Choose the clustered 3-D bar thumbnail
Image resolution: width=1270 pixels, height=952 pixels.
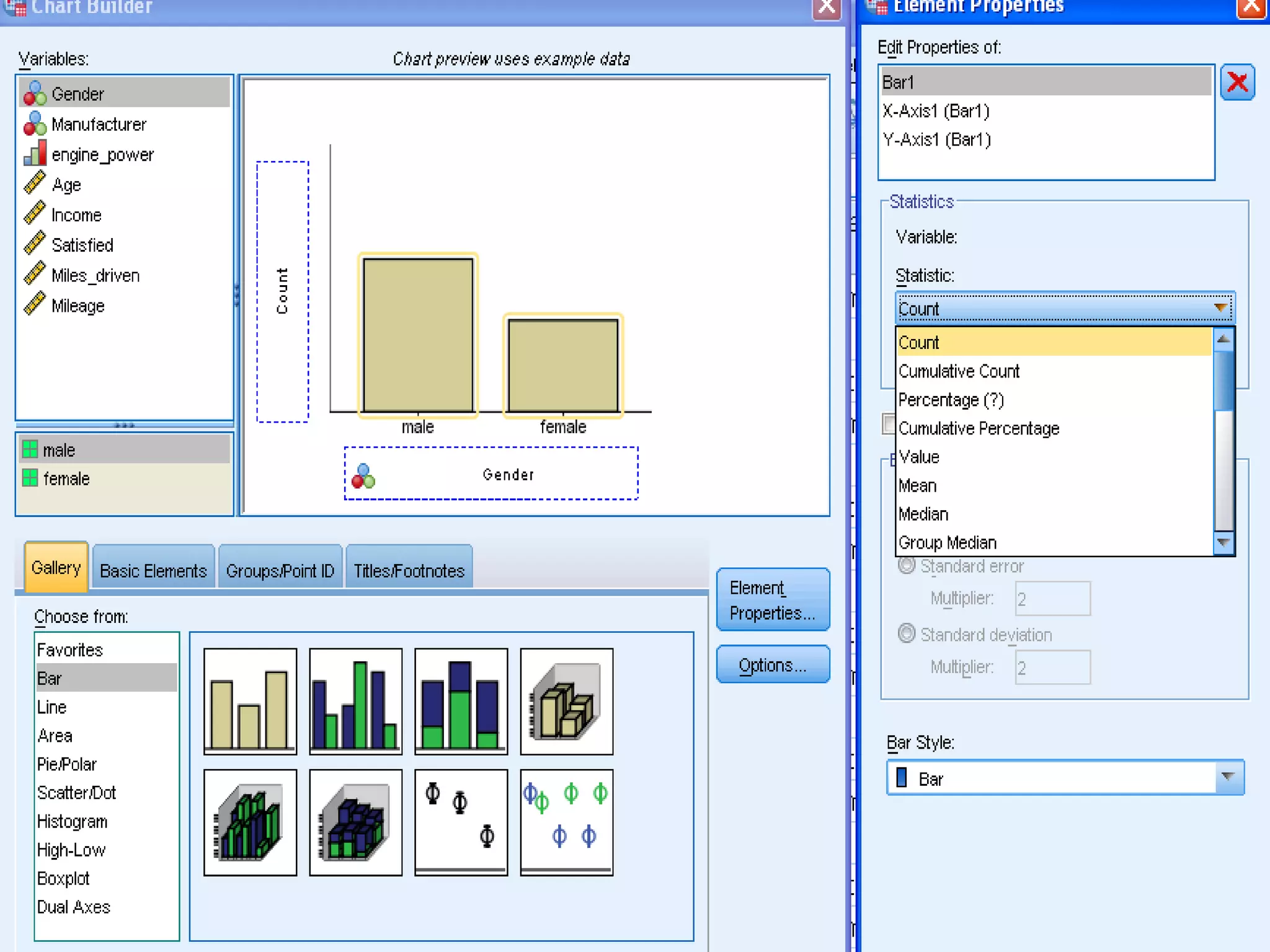point(250,822)
